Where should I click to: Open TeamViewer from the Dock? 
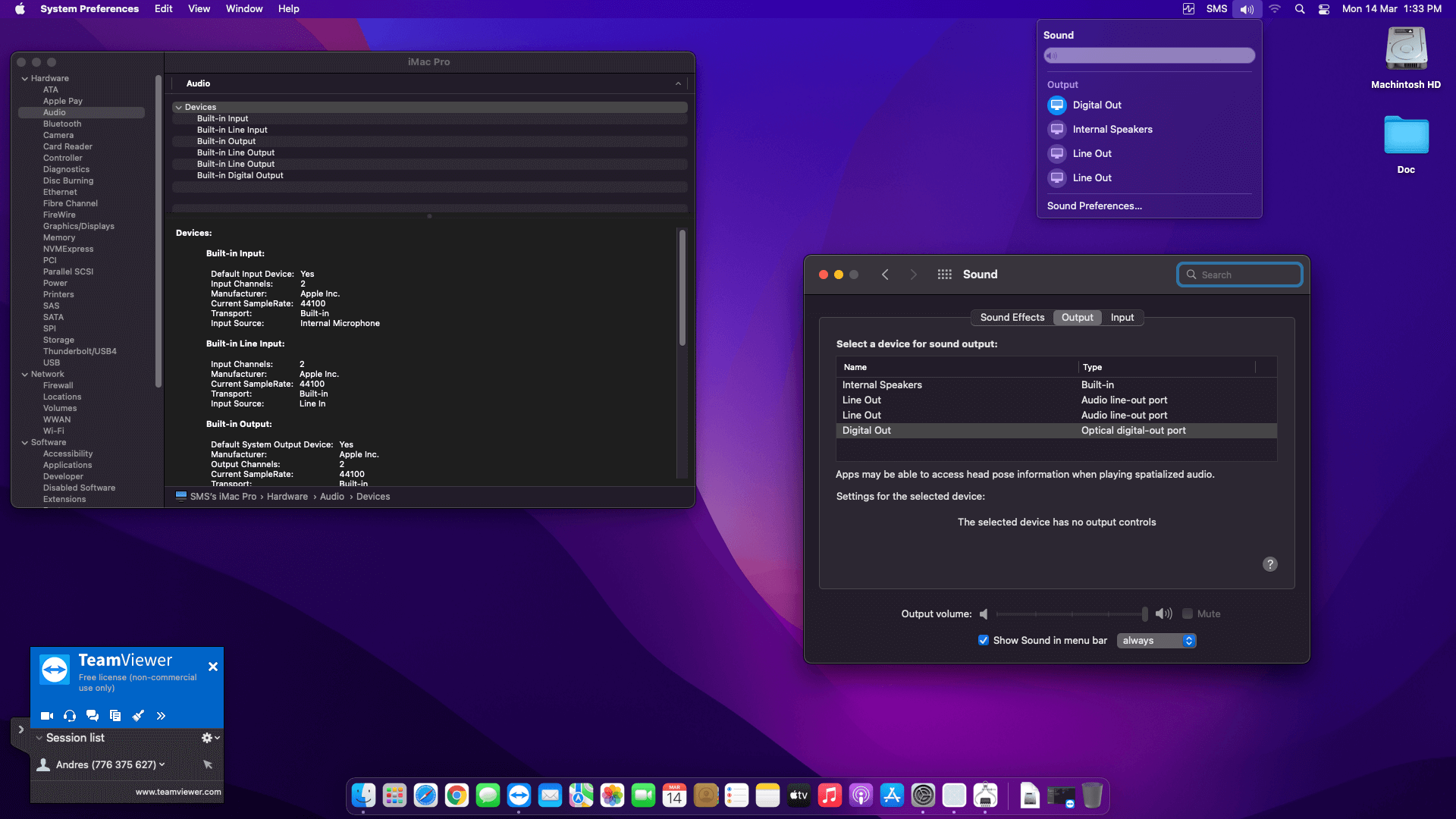519,795
